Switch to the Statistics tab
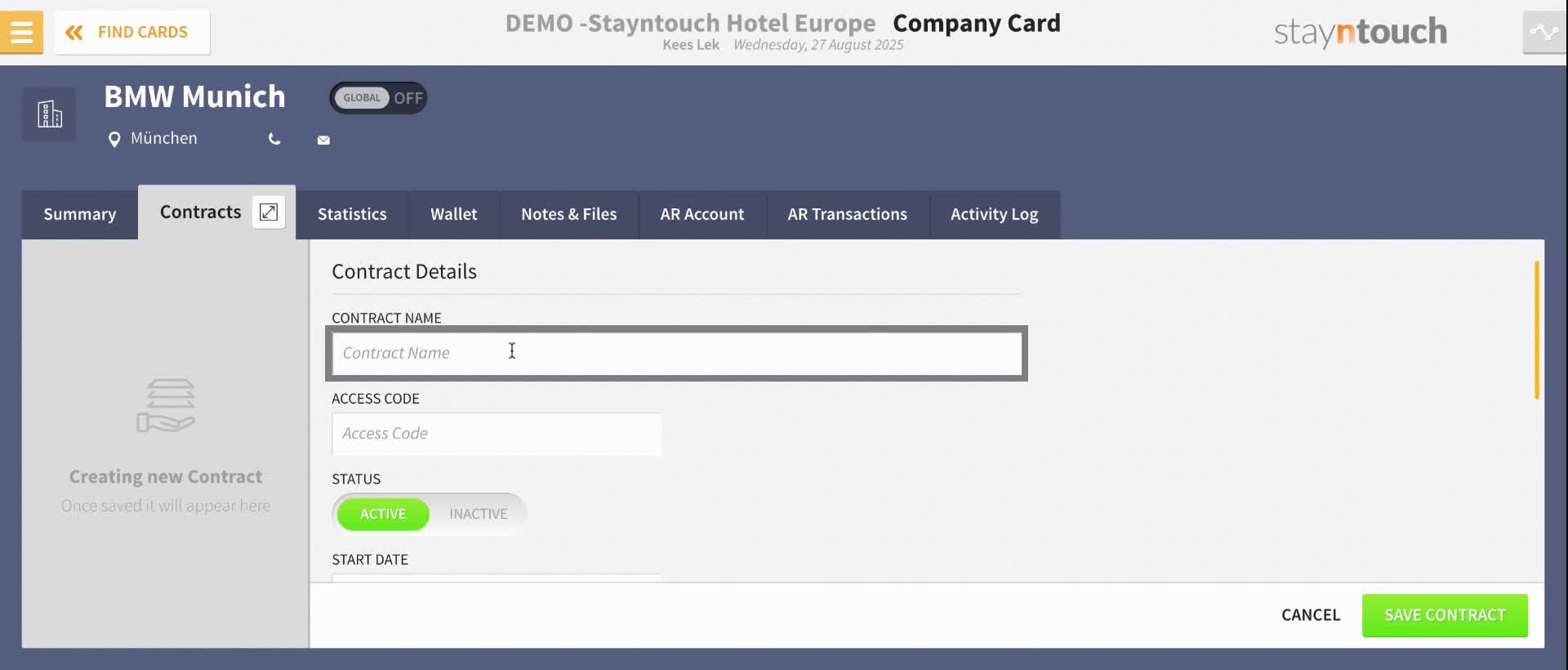Image resolution: width=1568 pixels, height=670 pixels. coord(352,214)
